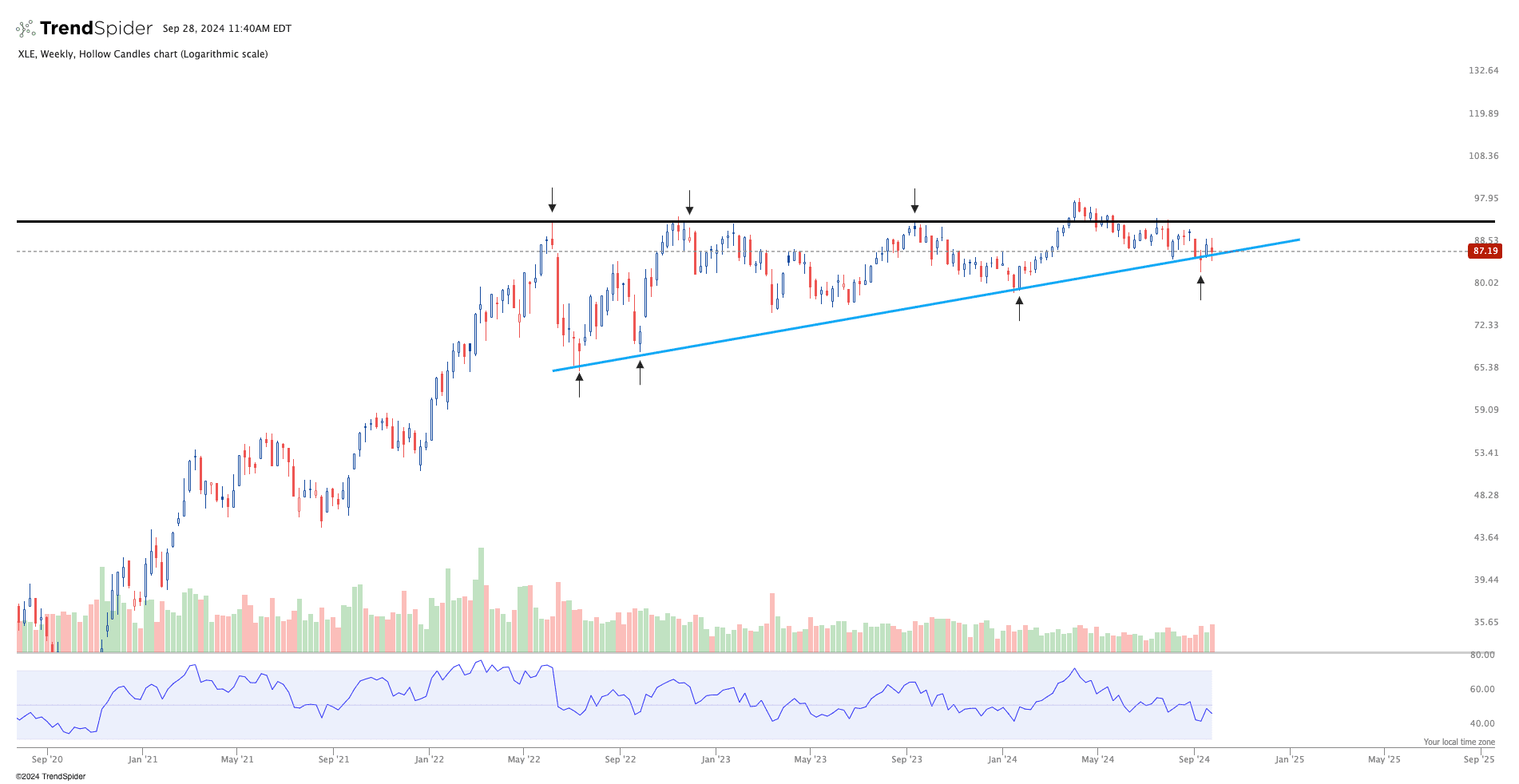Select the tallest green volume bar
1519x784 pixels.
pos(481,599)
